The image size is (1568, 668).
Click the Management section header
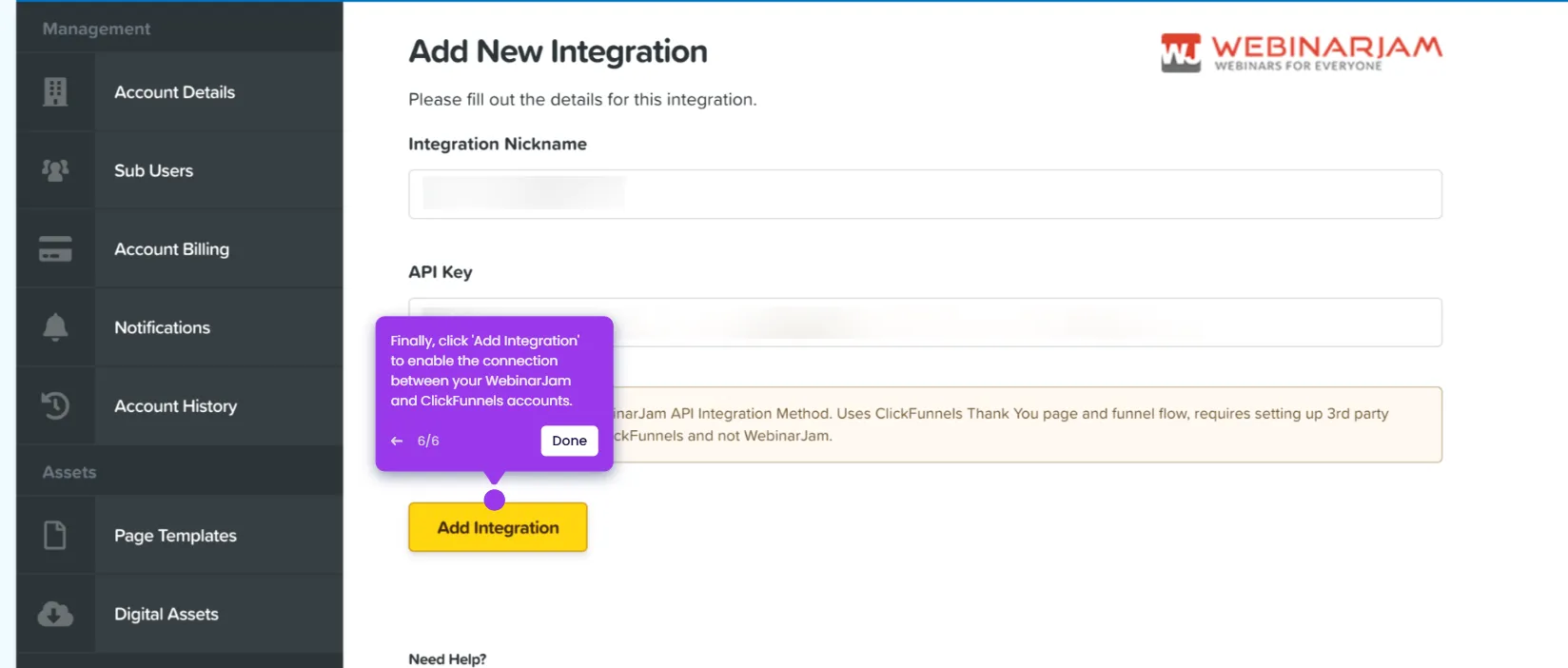point(96,29)
